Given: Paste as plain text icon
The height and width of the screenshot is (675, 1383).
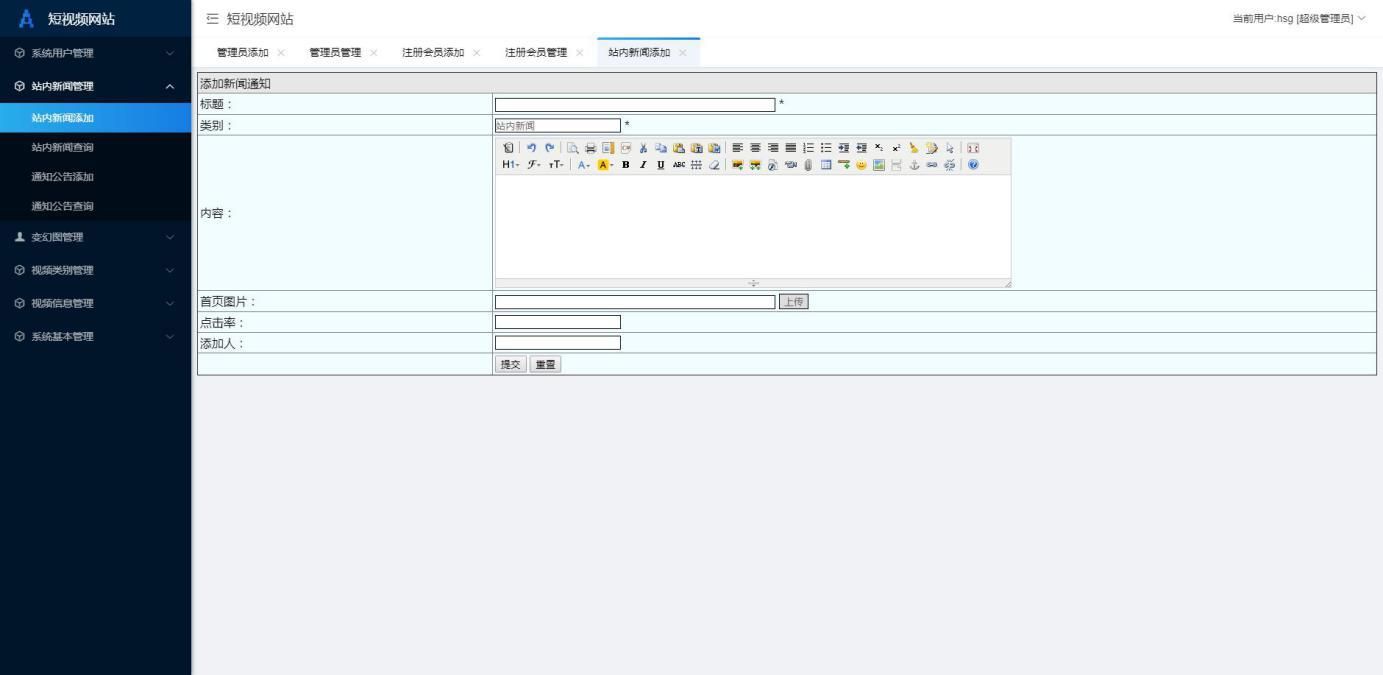Looking at the screenshot, I should (696, 148).
